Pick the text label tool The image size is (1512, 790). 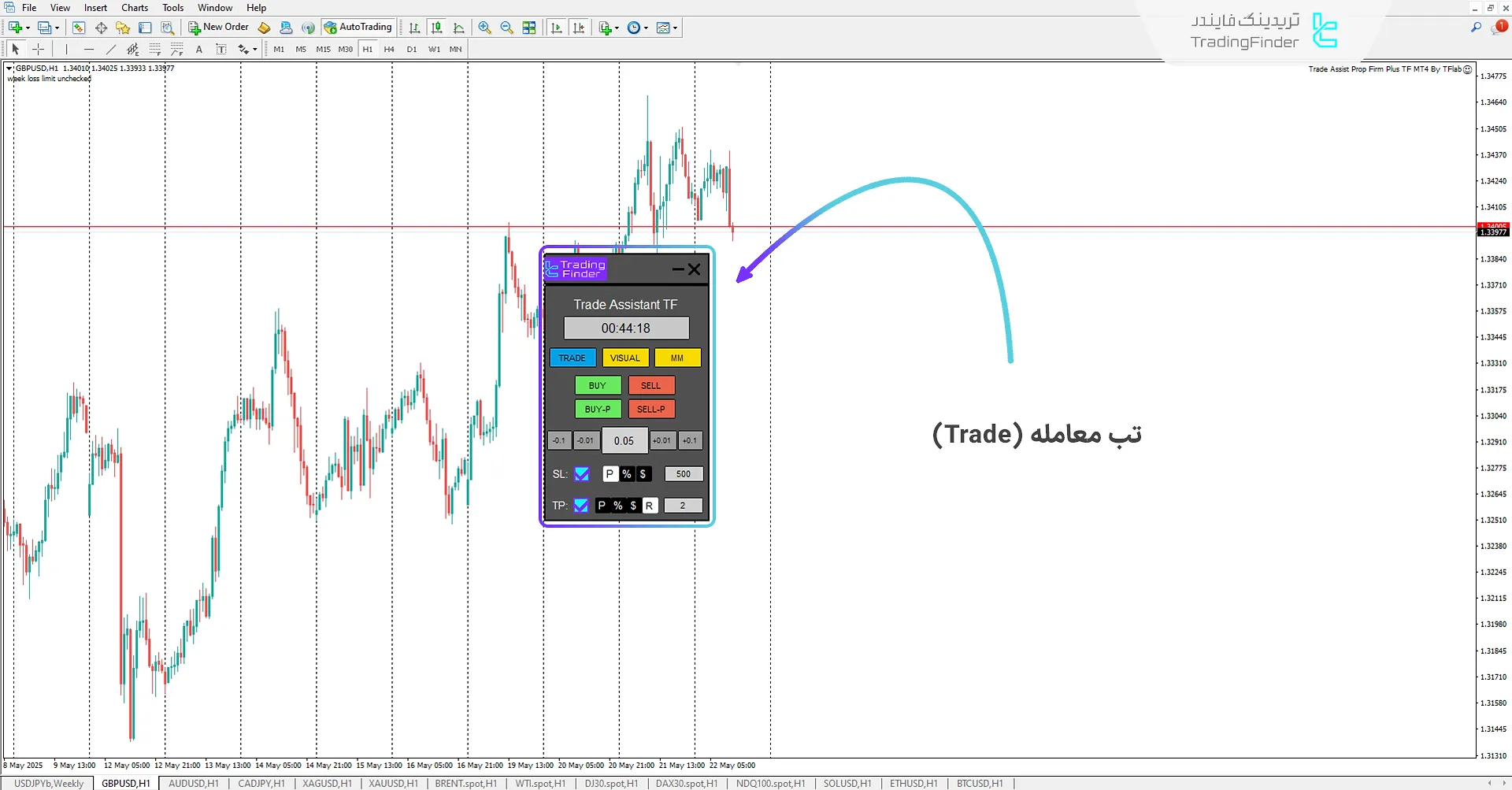199,49
